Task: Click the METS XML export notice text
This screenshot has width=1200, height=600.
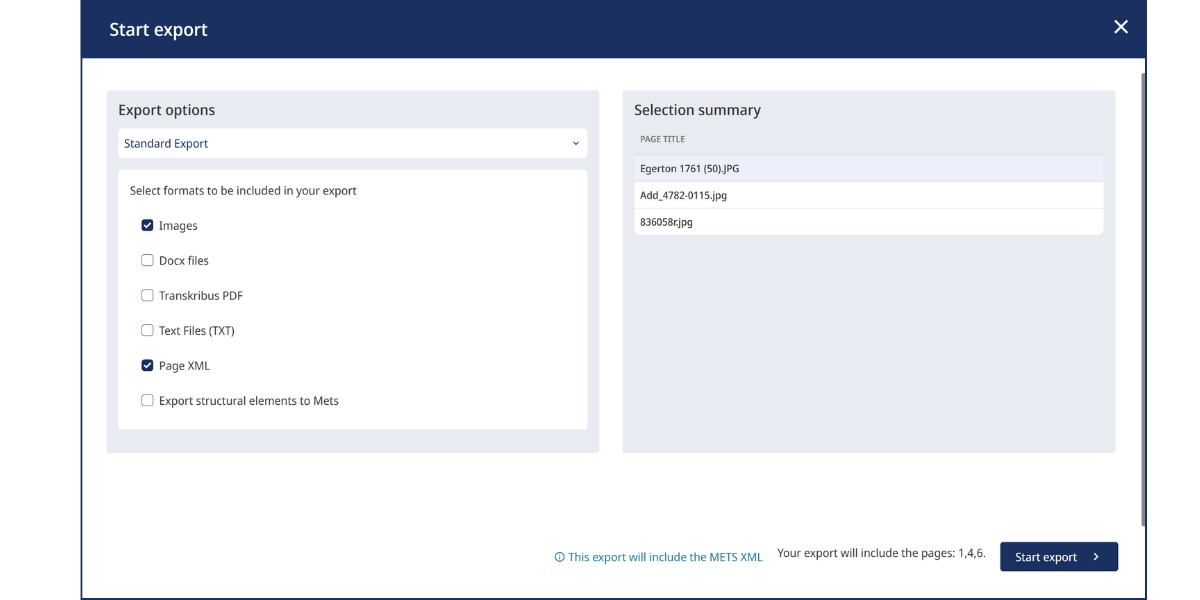Action: pyautogui.click(x=665, y=557)
